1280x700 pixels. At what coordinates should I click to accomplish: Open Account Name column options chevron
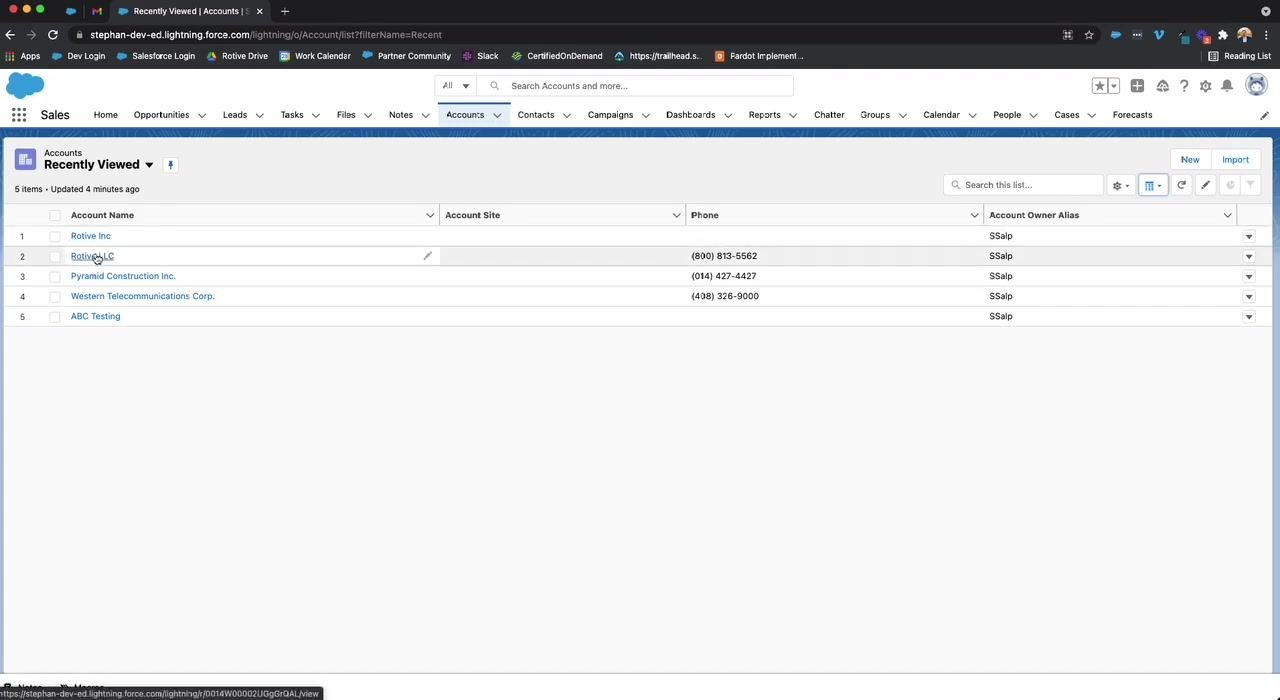coord(430,215)
